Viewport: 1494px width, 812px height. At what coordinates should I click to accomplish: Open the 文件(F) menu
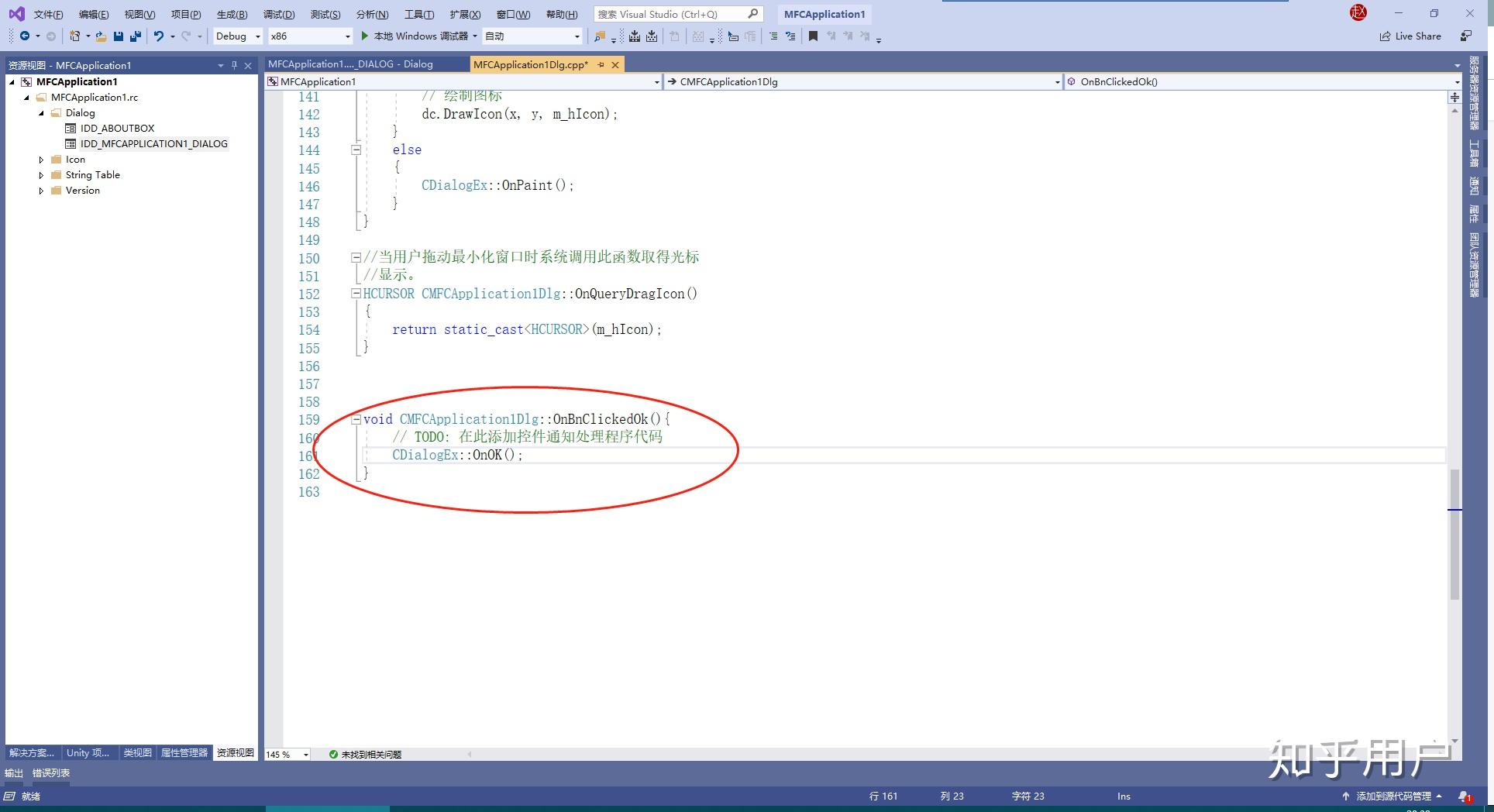click(x=48, y=14)
